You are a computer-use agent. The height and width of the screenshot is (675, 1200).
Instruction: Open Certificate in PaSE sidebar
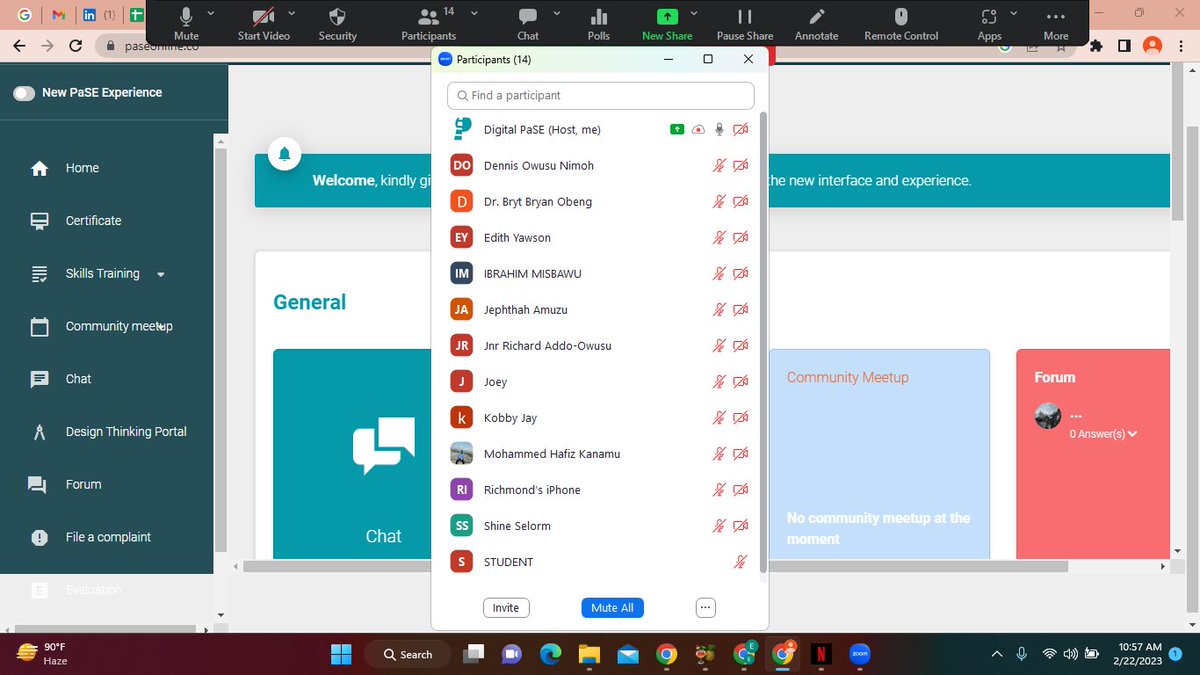click(93, 221)
